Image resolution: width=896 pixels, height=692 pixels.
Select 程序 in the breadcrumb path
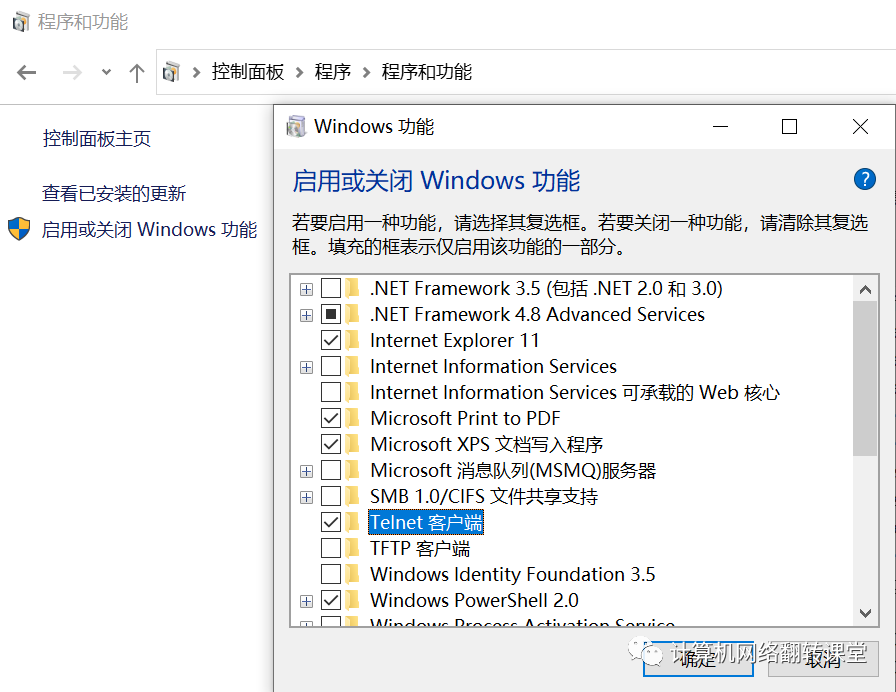tap(333, 72)
